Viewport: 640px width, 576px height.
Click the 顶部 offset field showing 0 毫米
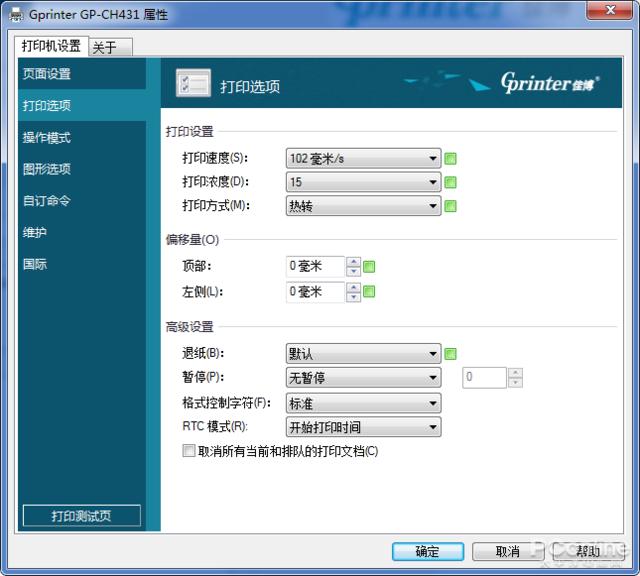pyautogui.click(x=316, y=267)
